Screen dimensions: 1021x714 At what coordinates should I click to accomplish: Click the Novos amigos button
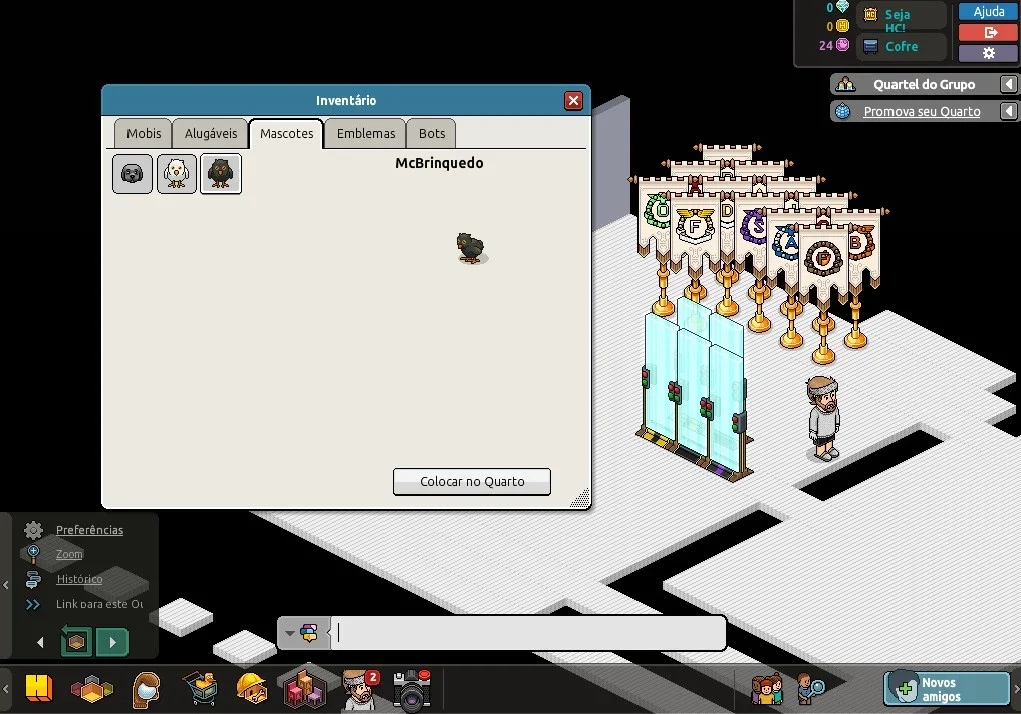946,689
